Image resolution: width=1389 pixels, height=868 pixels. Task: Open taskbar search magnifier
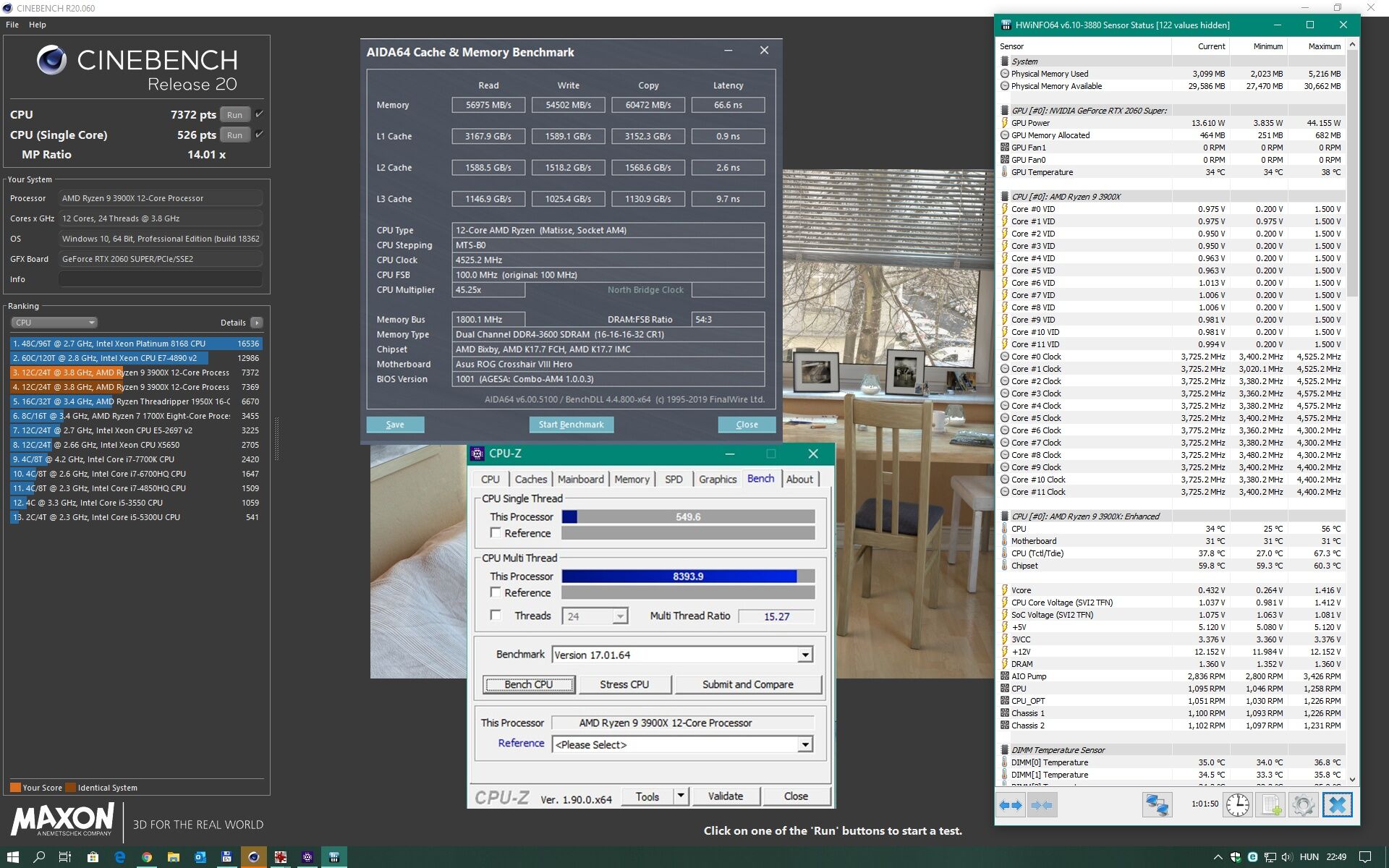pos(39,857)
